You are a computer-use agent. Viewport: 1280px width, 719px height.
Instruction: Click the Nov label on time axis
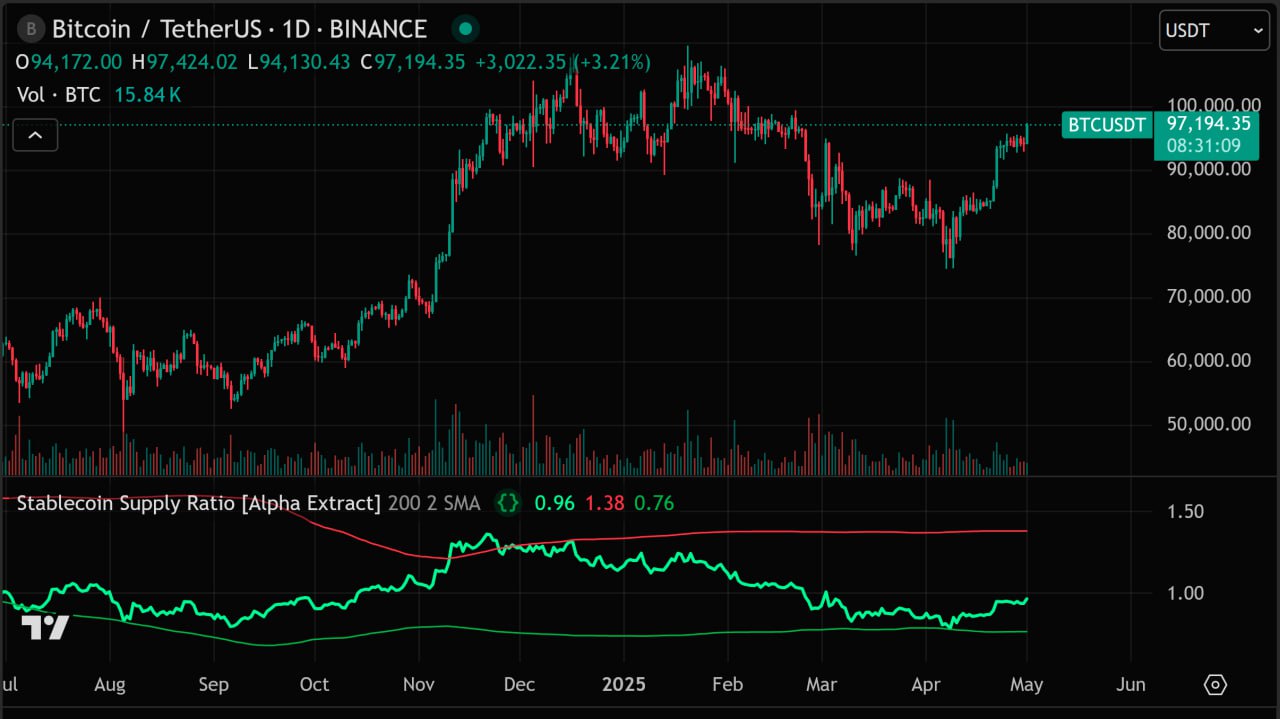point(419,685)
